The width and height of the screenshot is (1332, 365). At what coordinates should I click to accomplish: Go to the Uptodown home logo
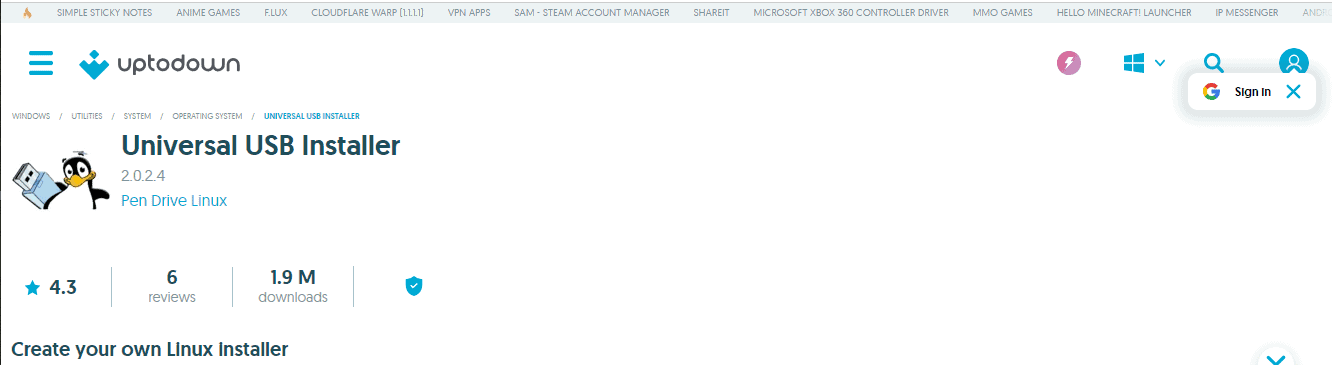(x=160, y=64)
